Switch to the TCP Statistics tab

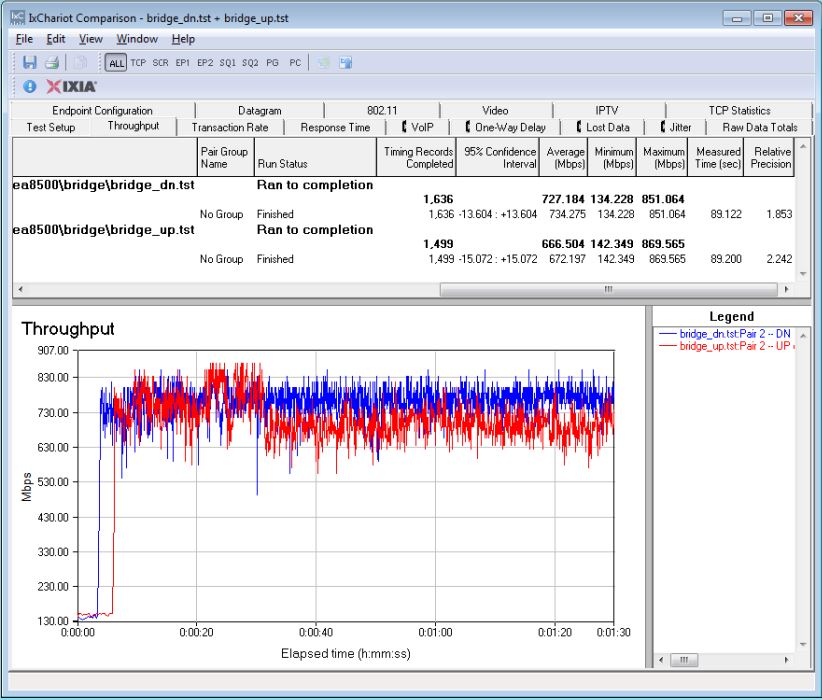(739, 111)
